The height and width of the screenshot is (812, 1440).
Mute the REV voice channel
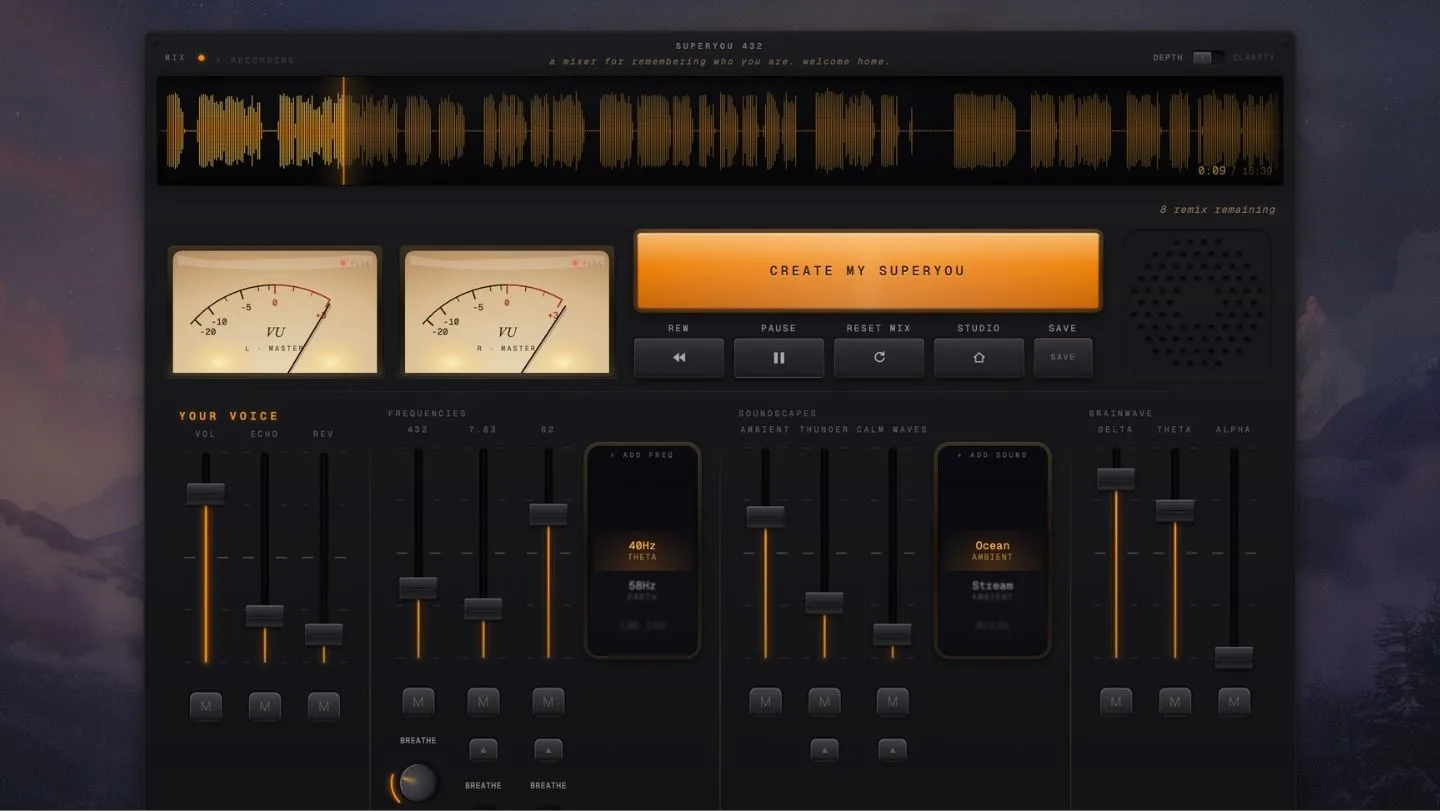click(324, 706)
